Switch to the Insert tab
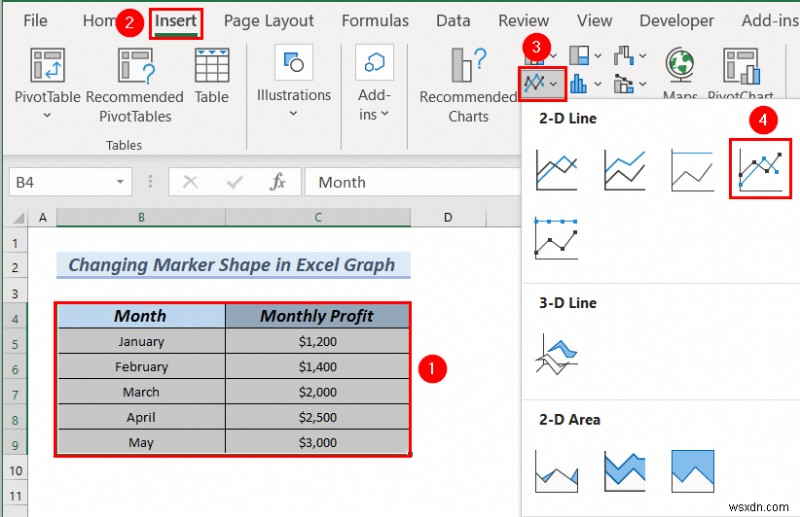Viewport: 800px width, 517px height. [176, 22]
